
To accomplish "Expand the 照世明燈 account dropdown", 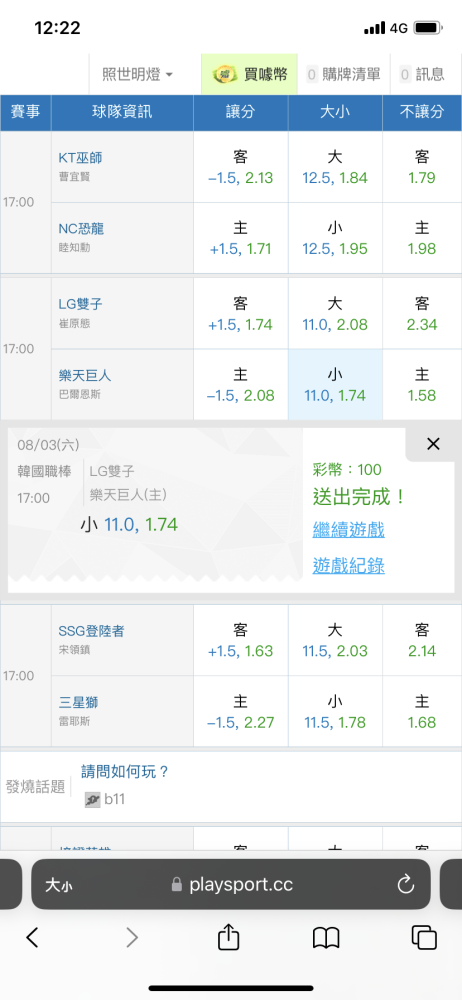I will coord(137,74).
